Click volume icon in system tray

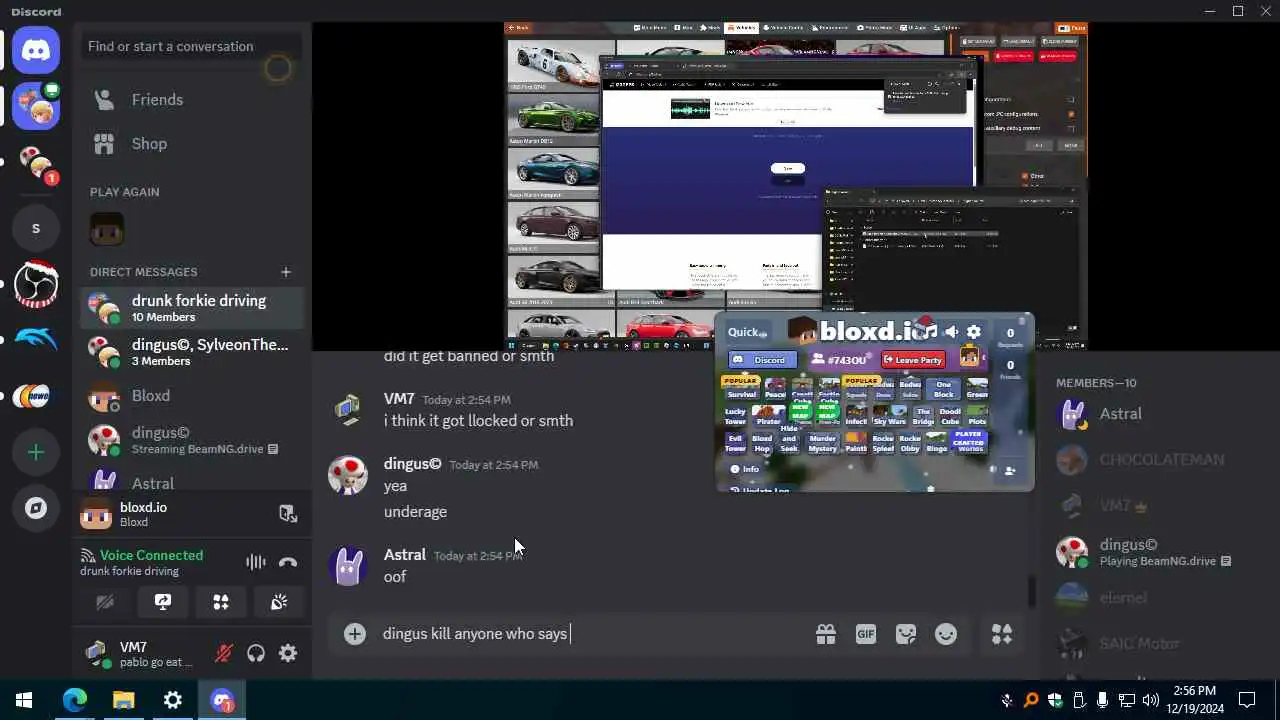pyautogui.click(x=1150, y=700)
